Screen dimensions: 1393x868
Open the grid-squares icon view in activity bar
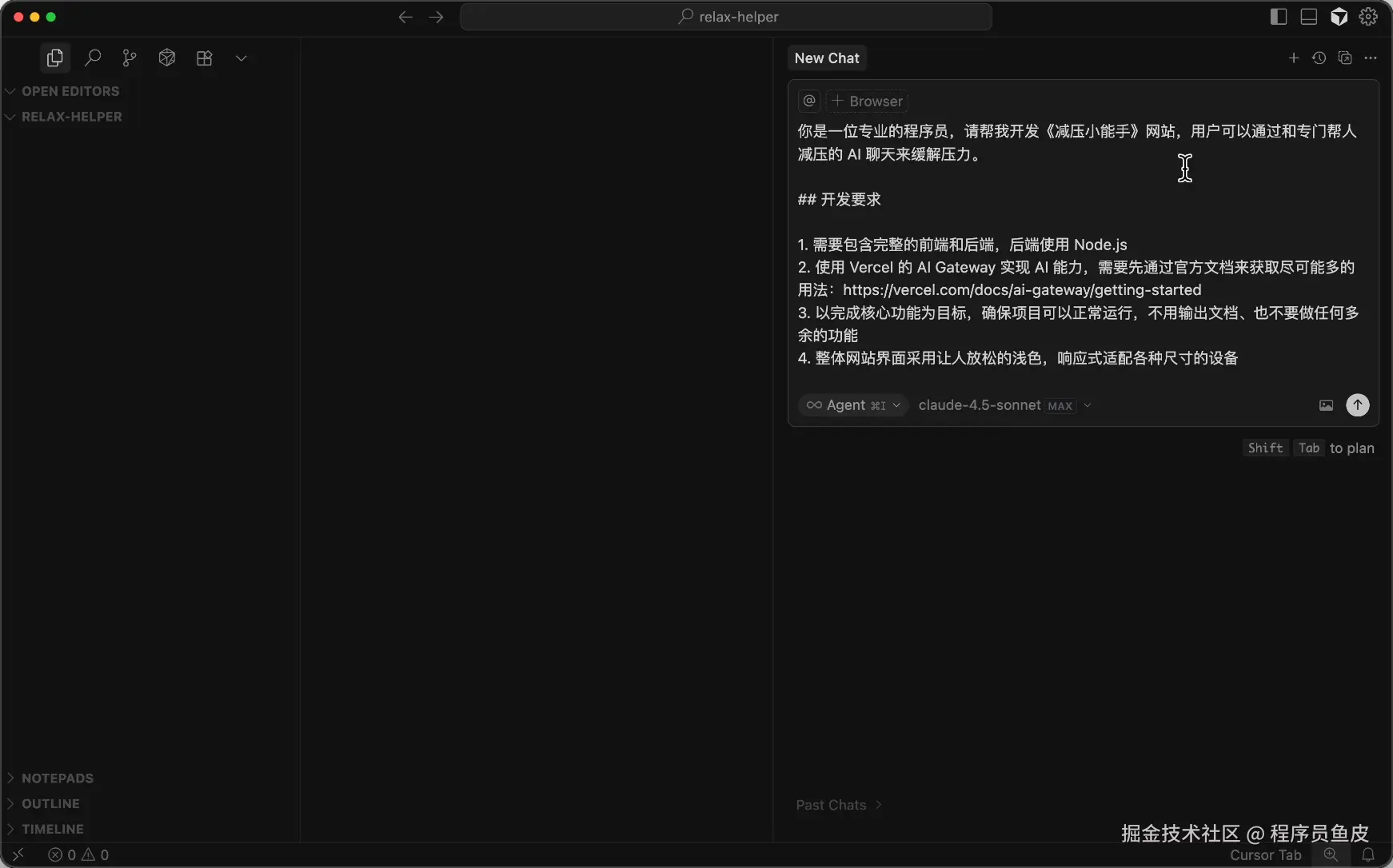coord(205,58)
